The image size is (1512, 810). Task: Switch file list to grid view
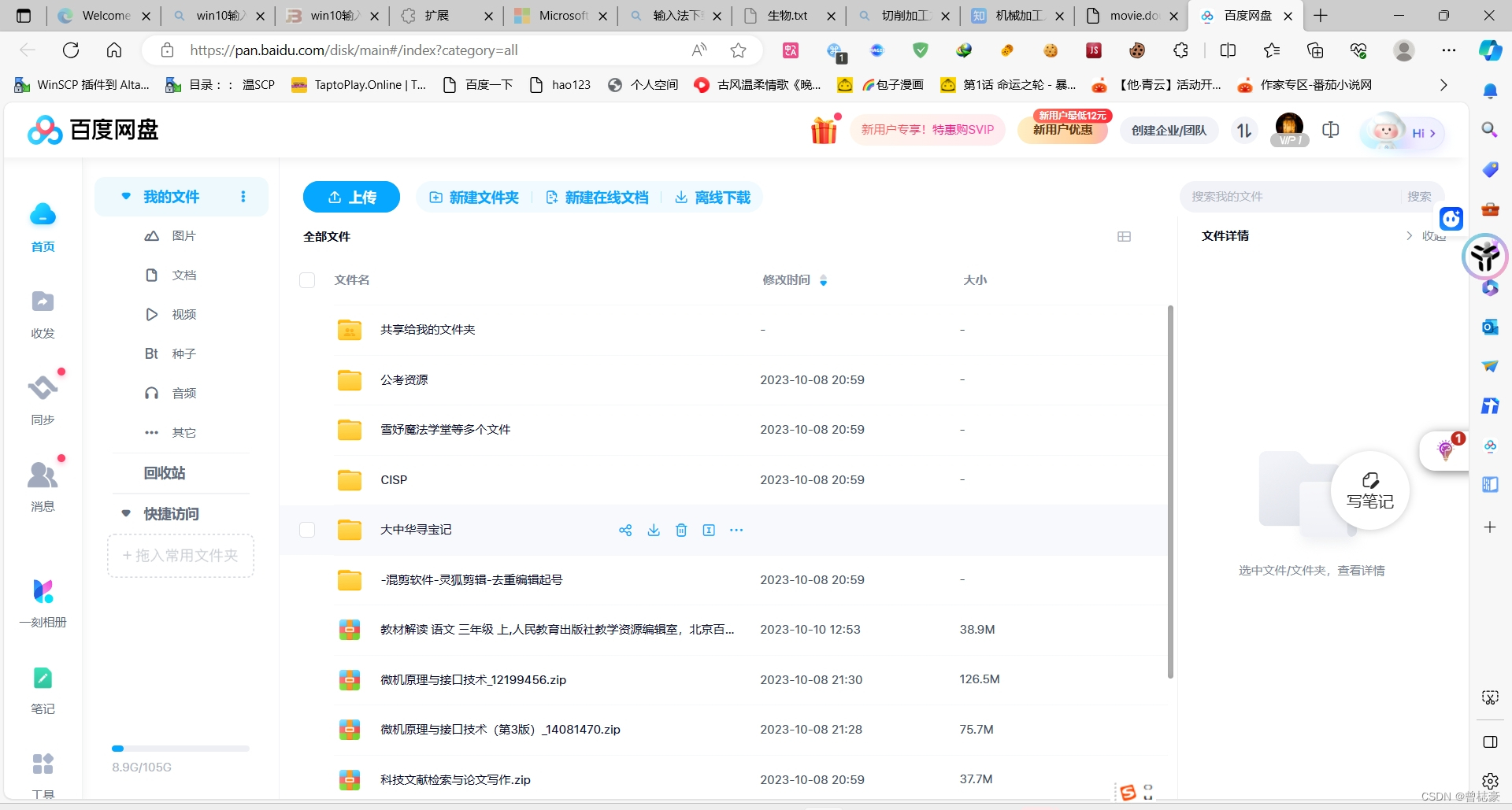[1124, 236]
